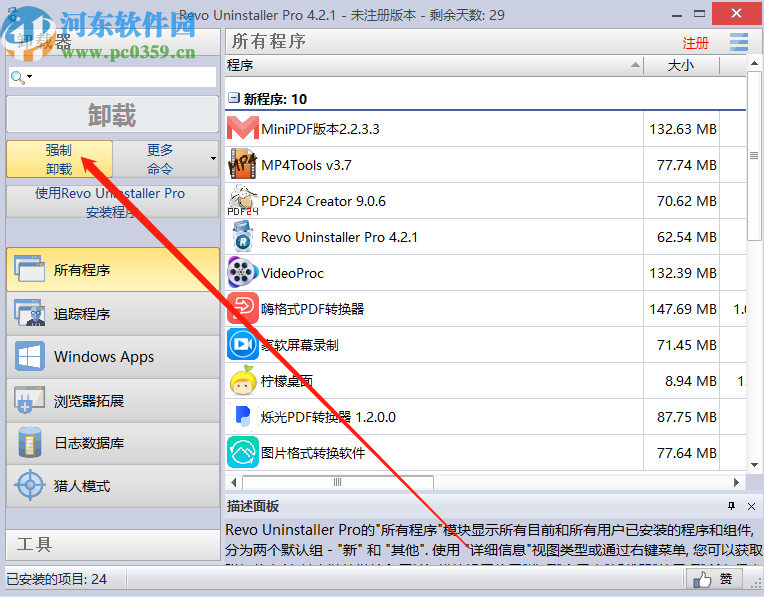
Task: Switch to 浏览器拓展 module
Action: [113, 401]
